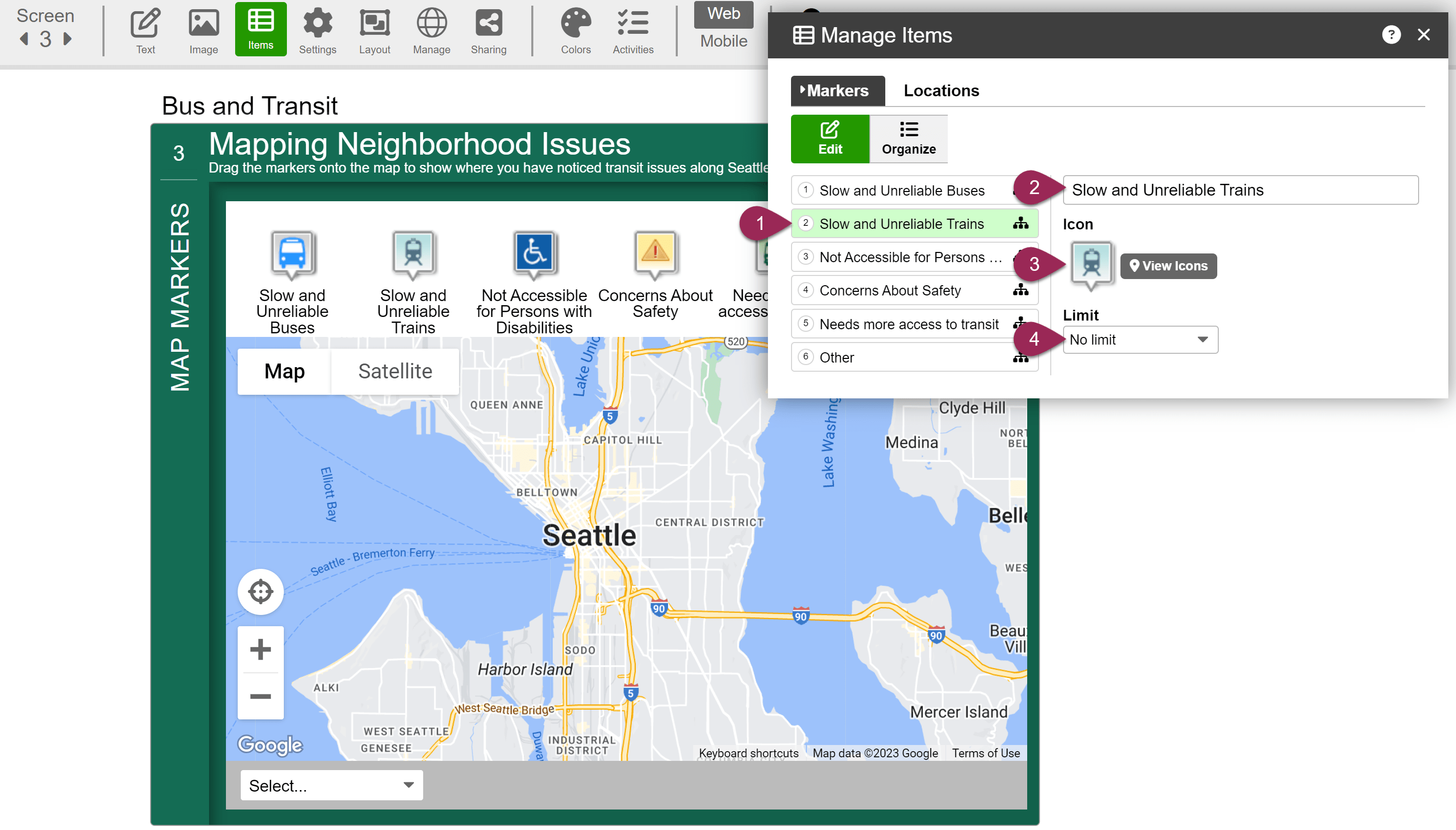1456x830 pixels.
Task: Click the map my-location crosshair button
Action: click(261, 591)
